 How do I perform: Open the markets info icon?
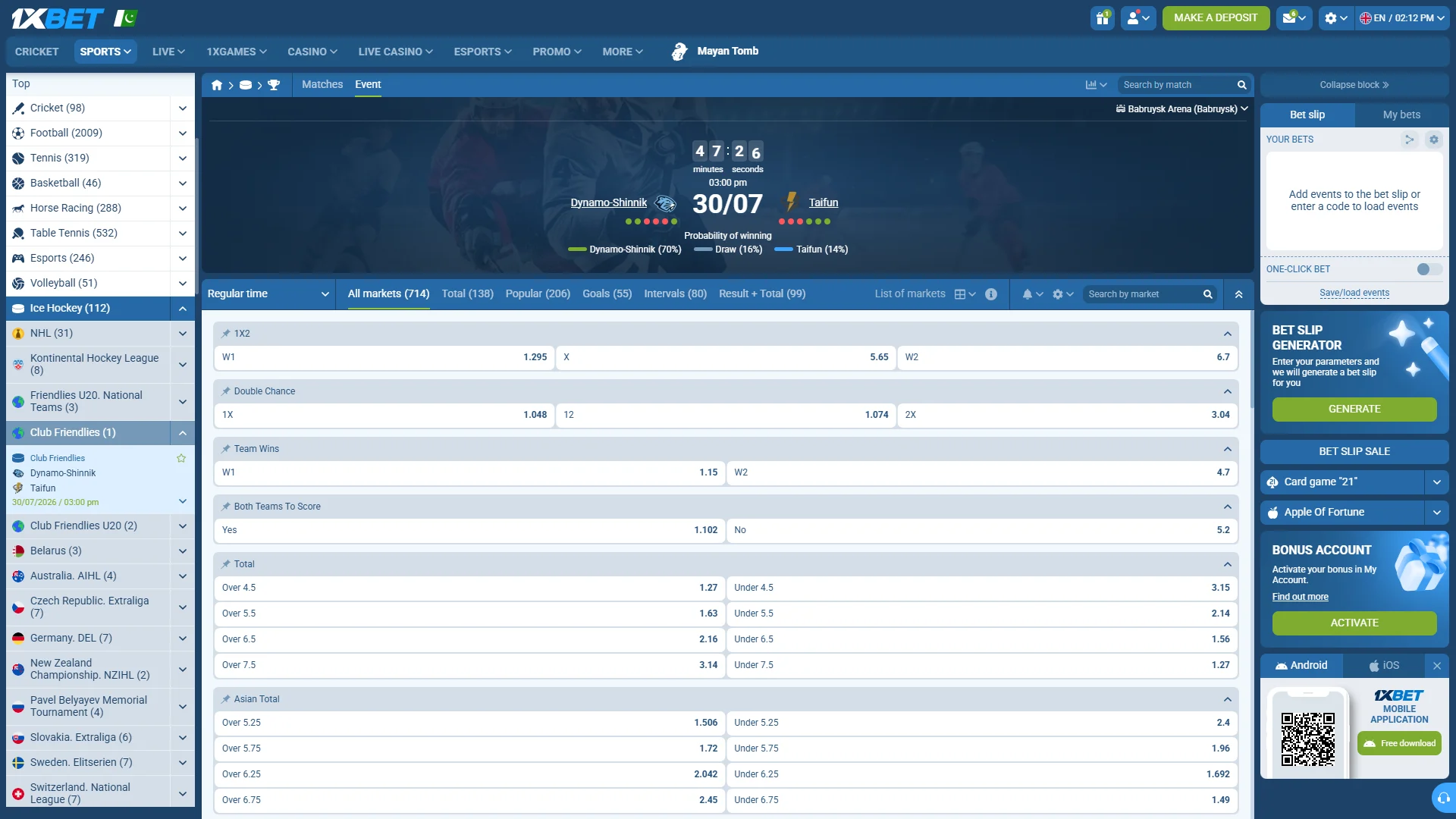[x=991, y=294]
